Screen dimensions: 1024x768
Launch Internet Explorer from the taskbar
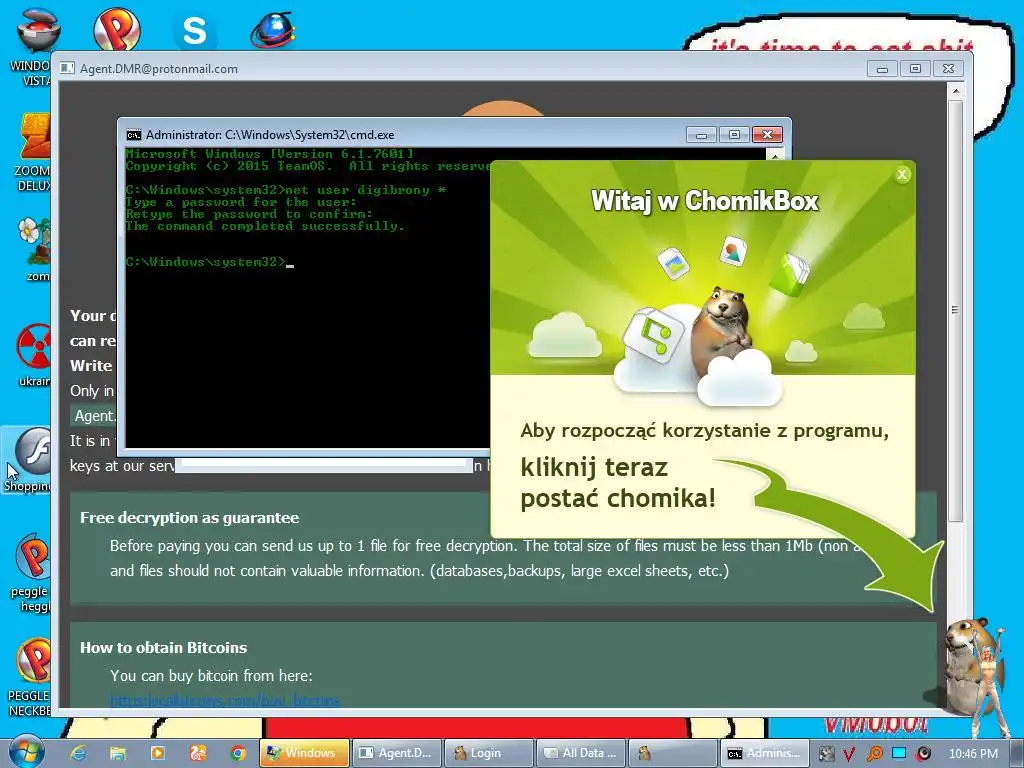coord(78,753)
